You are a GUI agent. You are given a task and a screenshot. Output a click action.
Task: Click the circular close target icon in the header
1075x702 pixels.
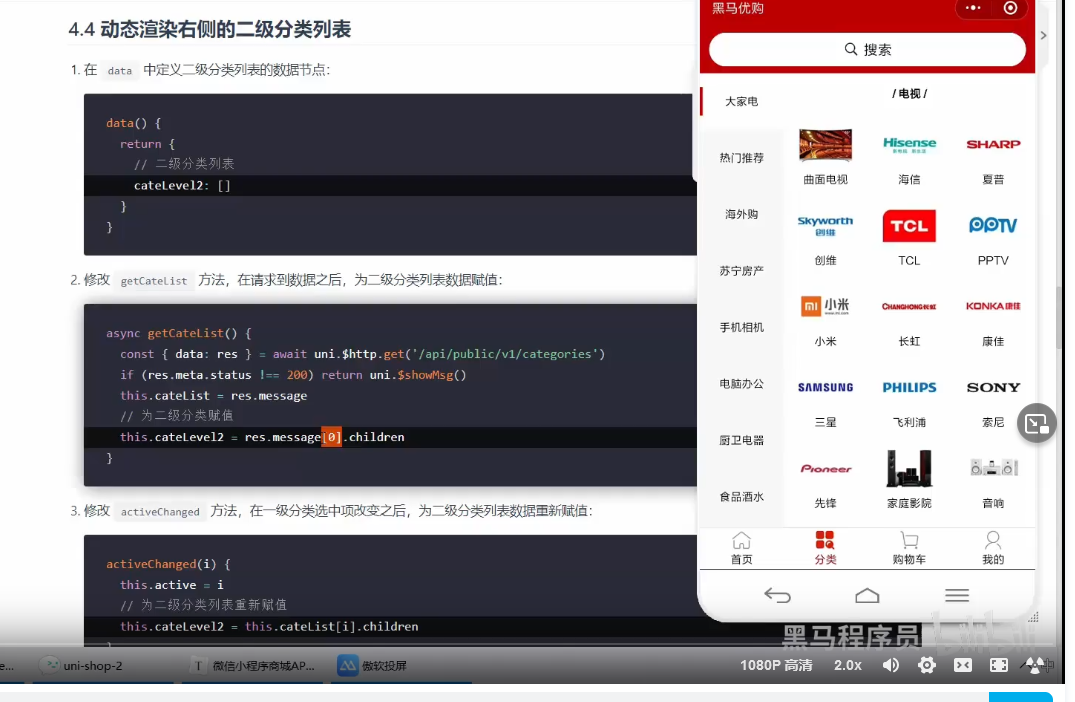[x=1010, y=8]
